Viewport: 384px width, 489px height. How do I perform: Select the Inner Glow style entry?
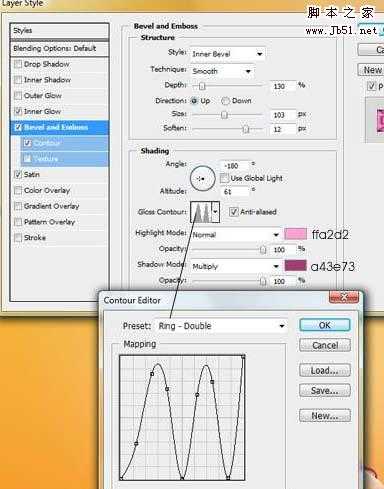coord(42,111)
